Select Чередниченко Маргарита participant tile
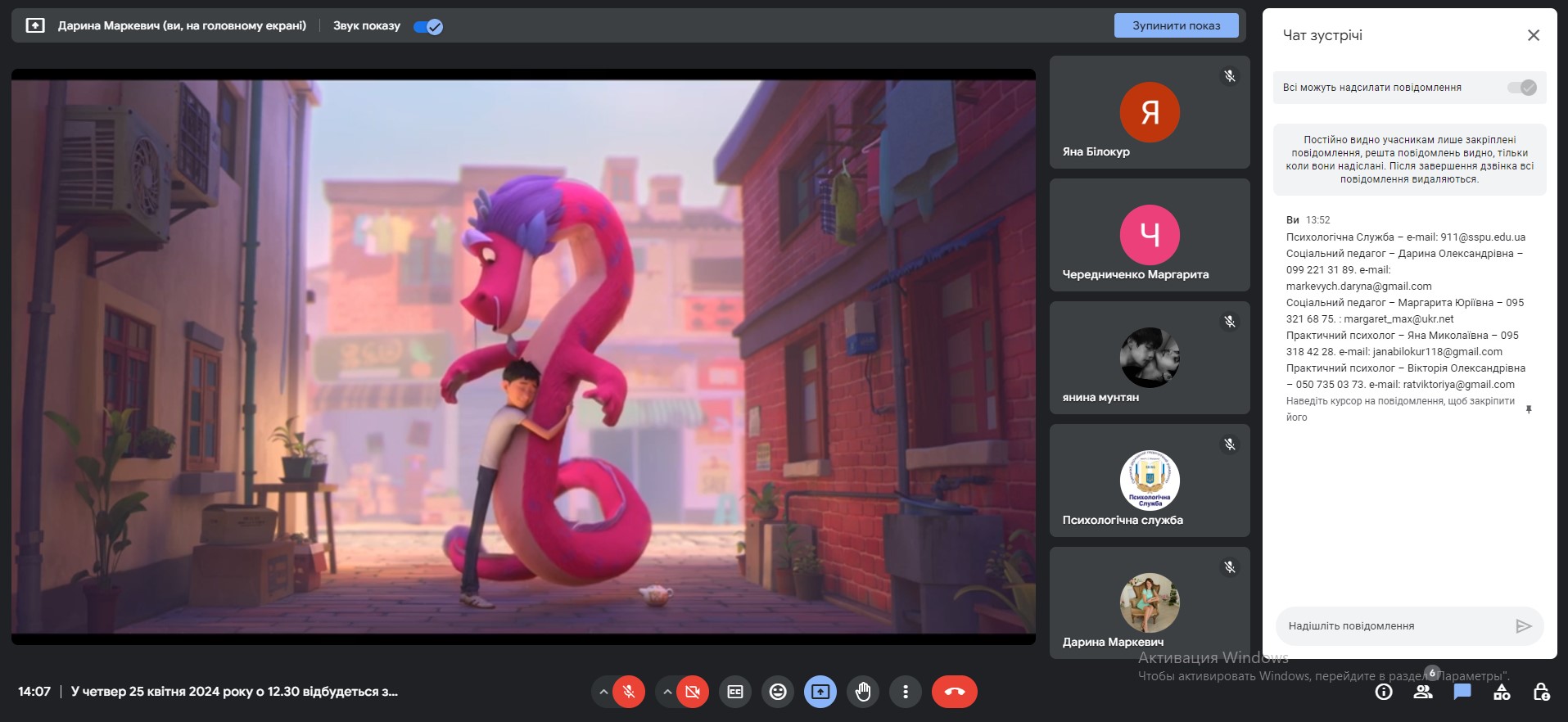 point(1150,235)
